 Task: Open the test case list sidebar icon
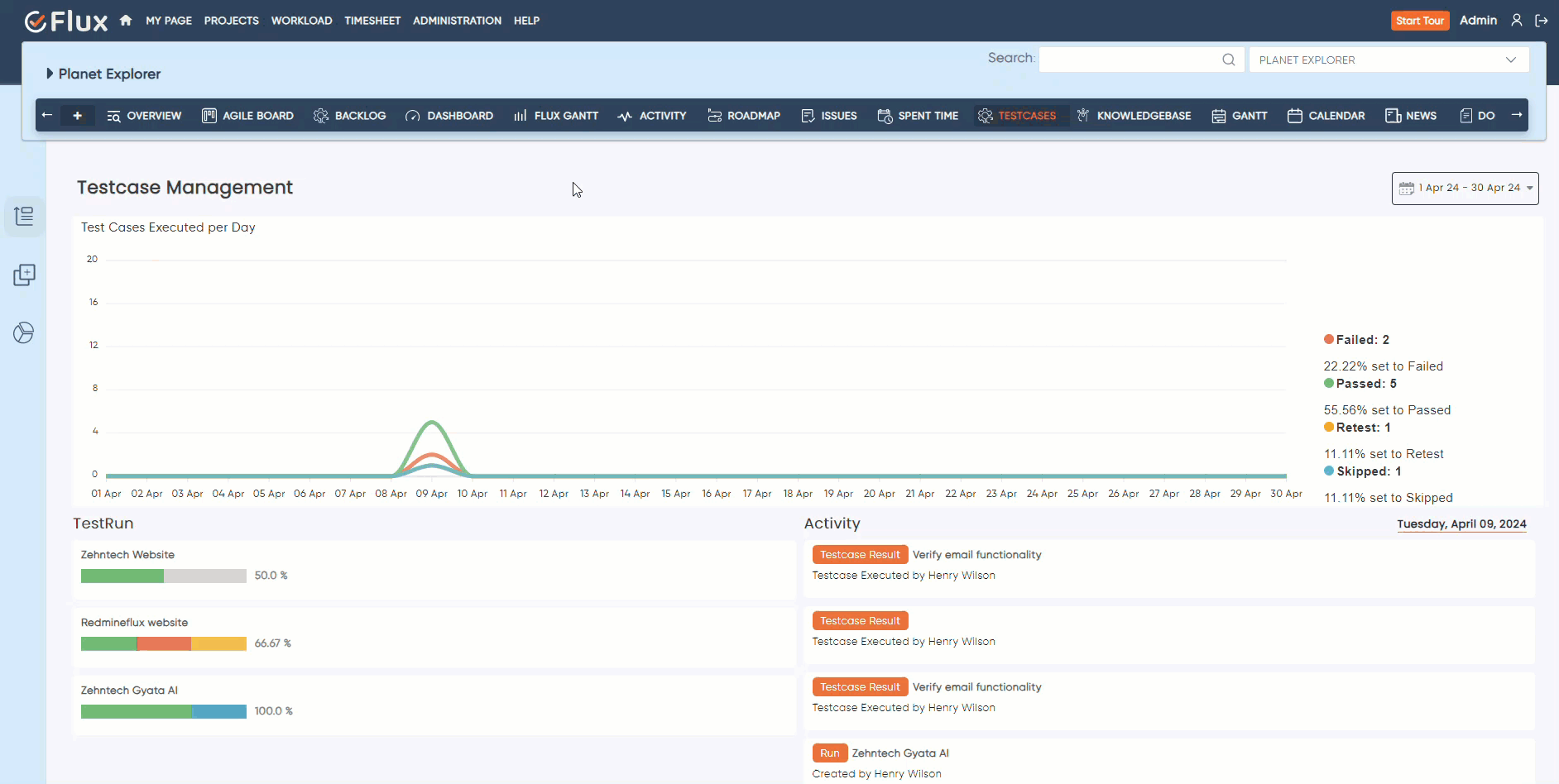[24, 217]
